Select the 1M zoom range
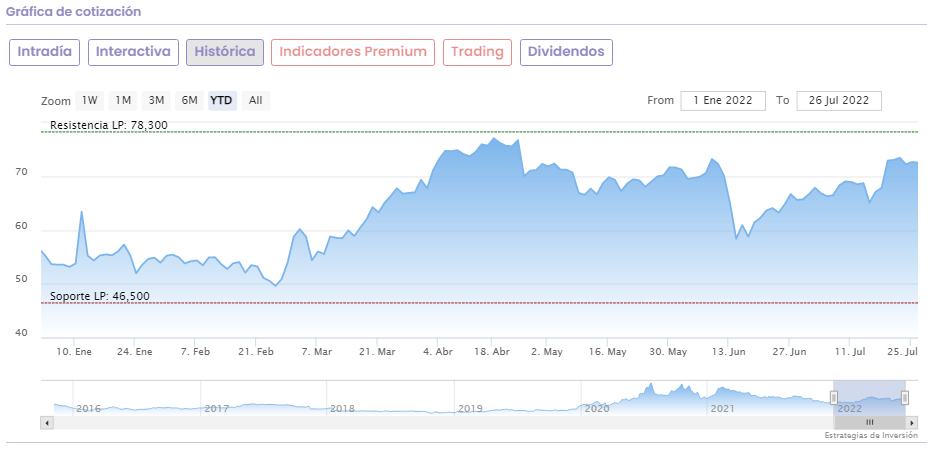This screenshot has width=934, height=450. [x=123, y=100]
